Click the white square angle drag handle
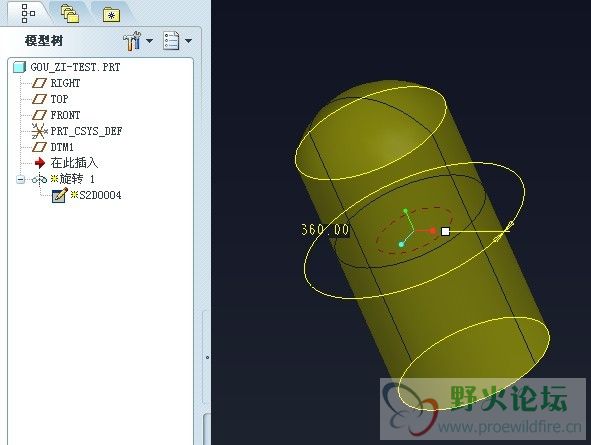591x445 pixels. [x=445, y=231]
